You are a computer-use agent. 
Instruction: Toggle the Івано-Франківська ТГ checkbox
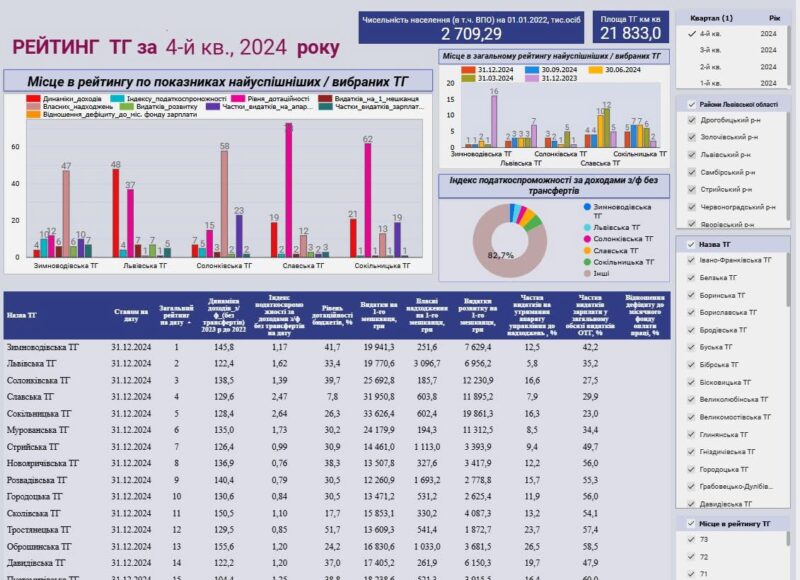pyautogui.click(x=691, y=260)
